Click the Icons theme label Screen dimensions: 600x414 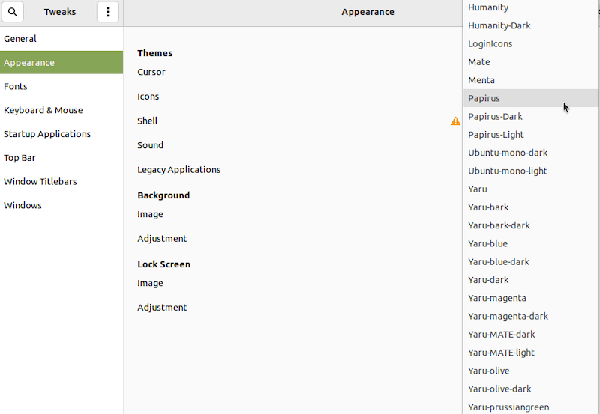148,96
